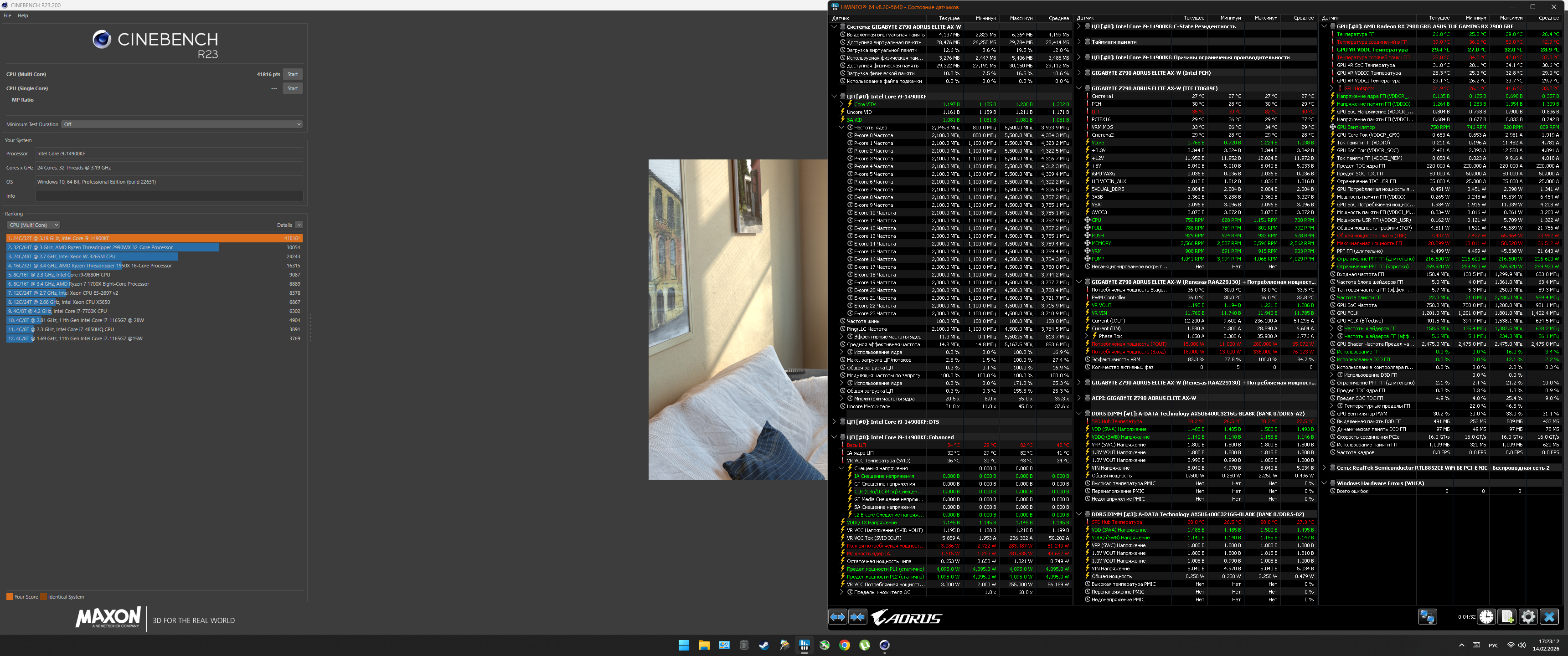Click the Info input field
This screenshot has width=1568, height=656.
[x=169, y=196]
